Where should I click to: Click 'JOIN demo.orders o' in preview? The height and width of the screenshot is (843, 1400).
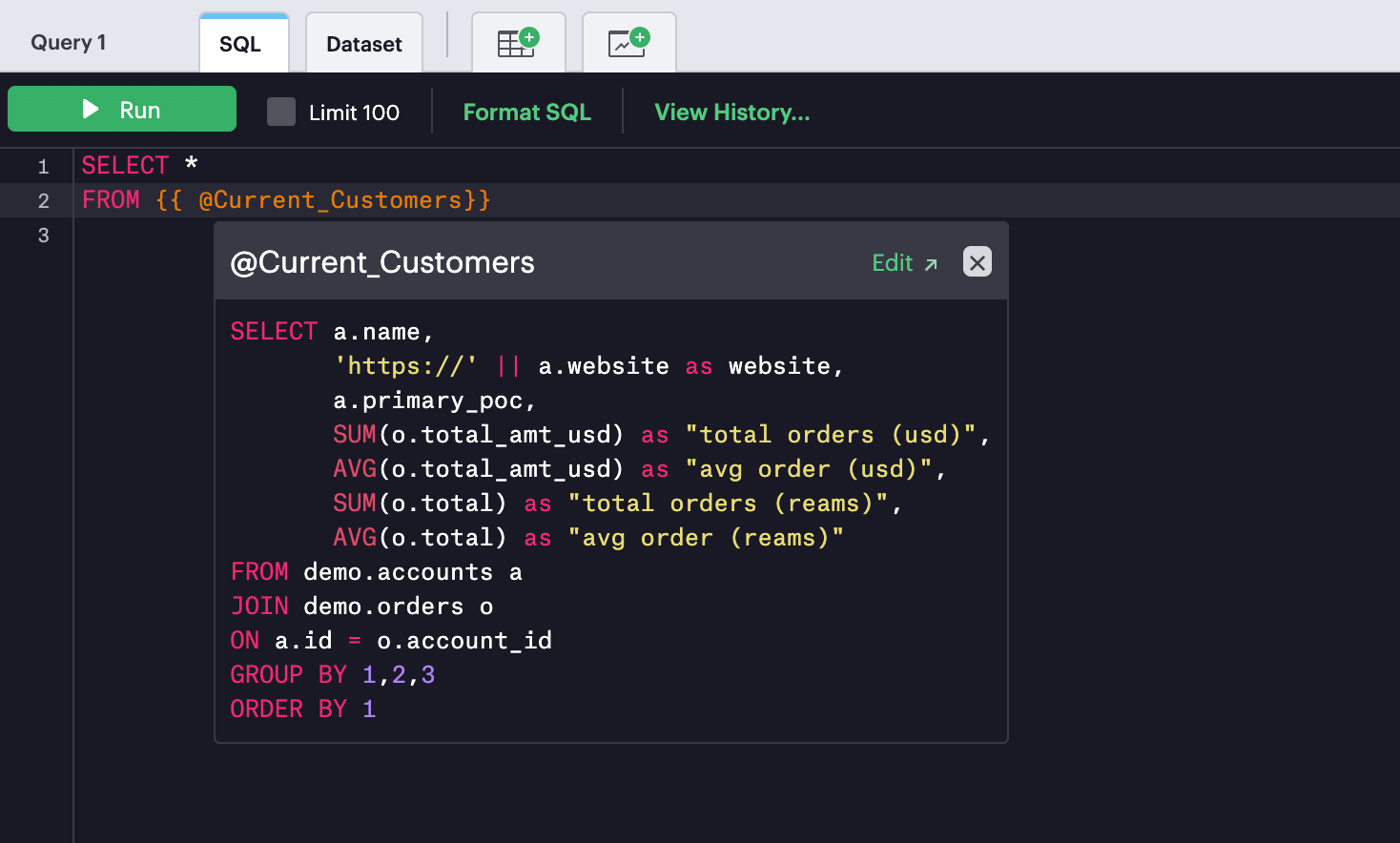(x=362, y=607)
